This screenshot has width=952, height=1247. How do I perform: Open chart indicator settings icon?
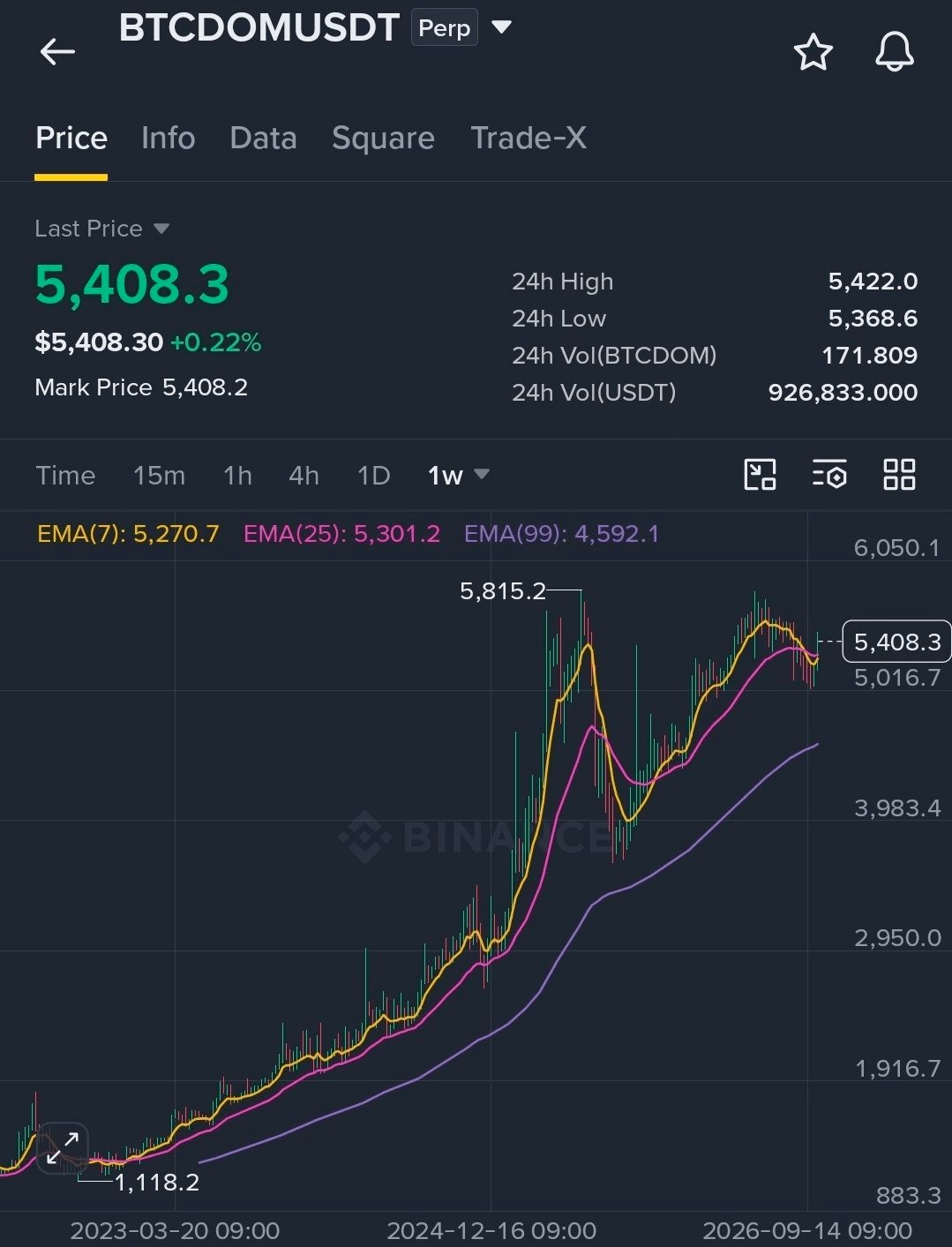(829, 475)
